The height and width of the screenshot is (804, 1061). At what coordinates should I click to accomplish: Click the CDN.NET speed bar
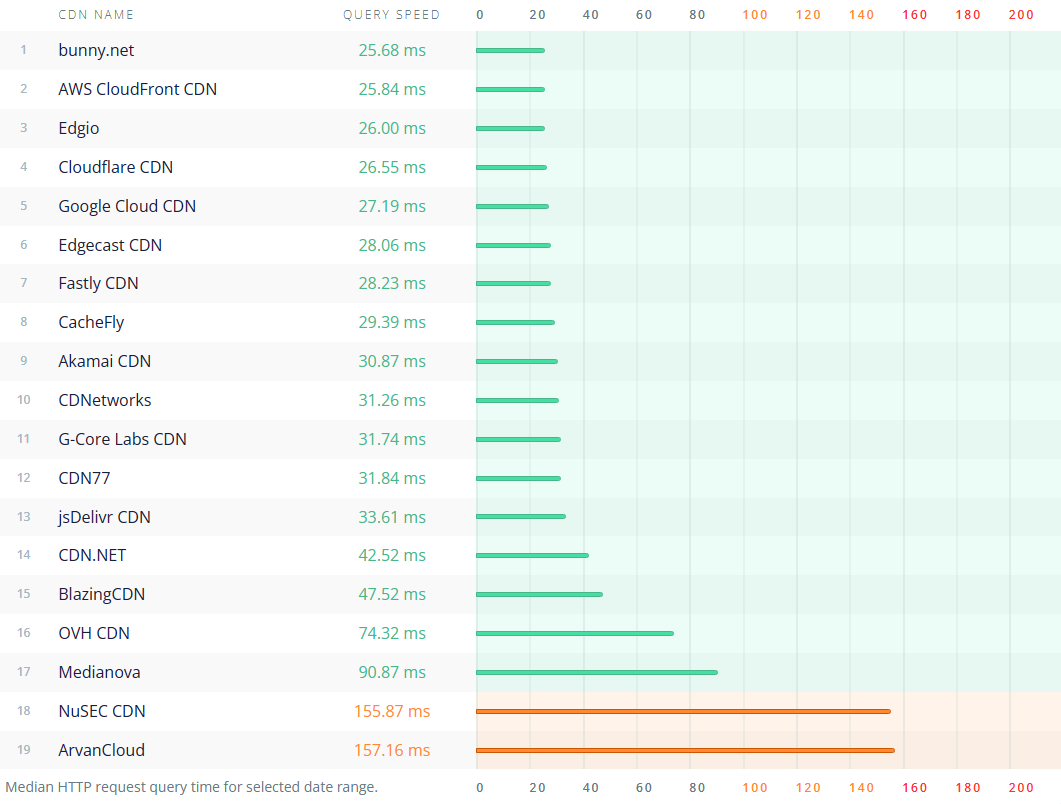tap(533, 556)
